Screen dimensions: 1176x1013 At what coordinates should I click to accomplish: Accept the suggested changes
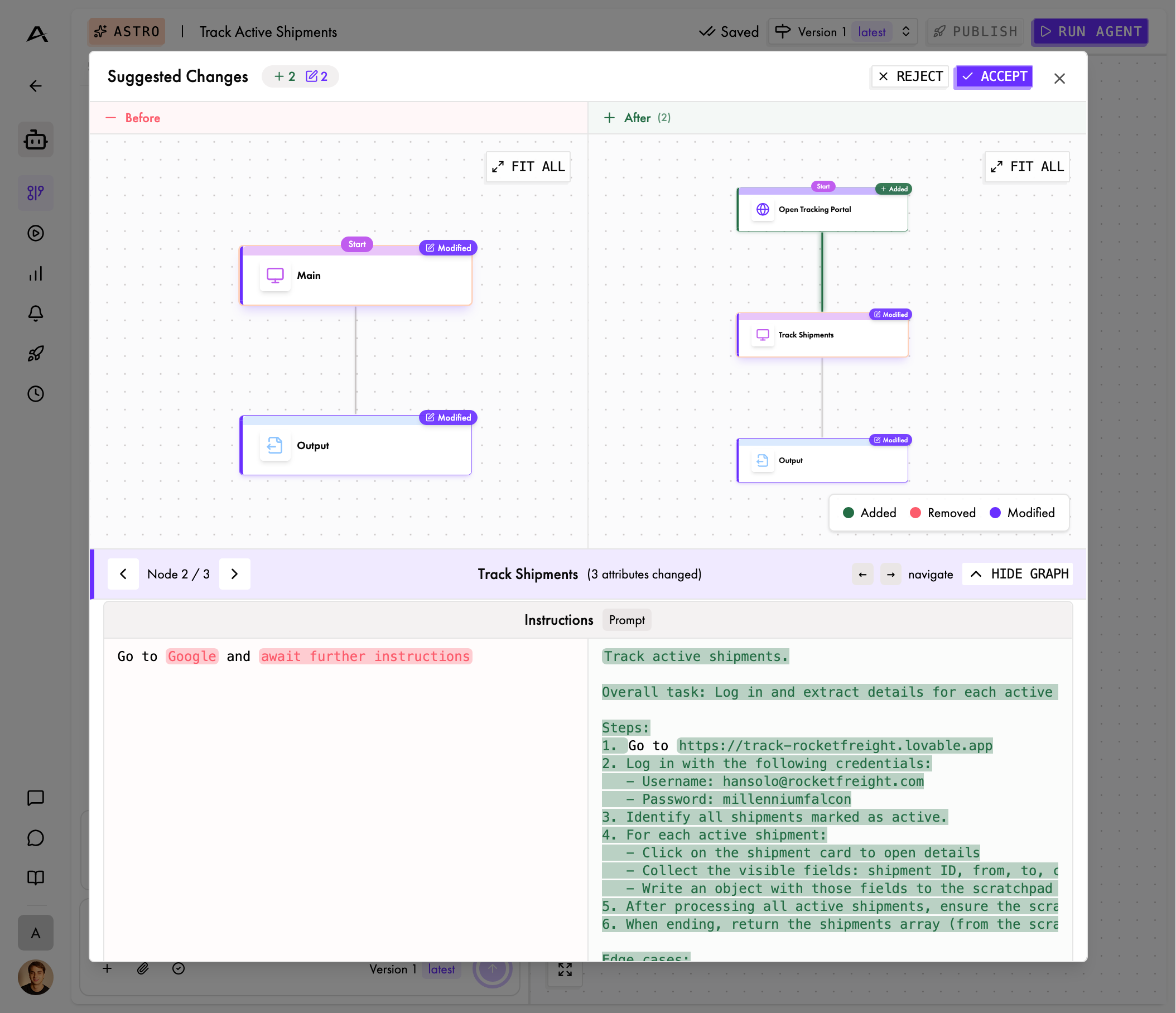(993, 76)
